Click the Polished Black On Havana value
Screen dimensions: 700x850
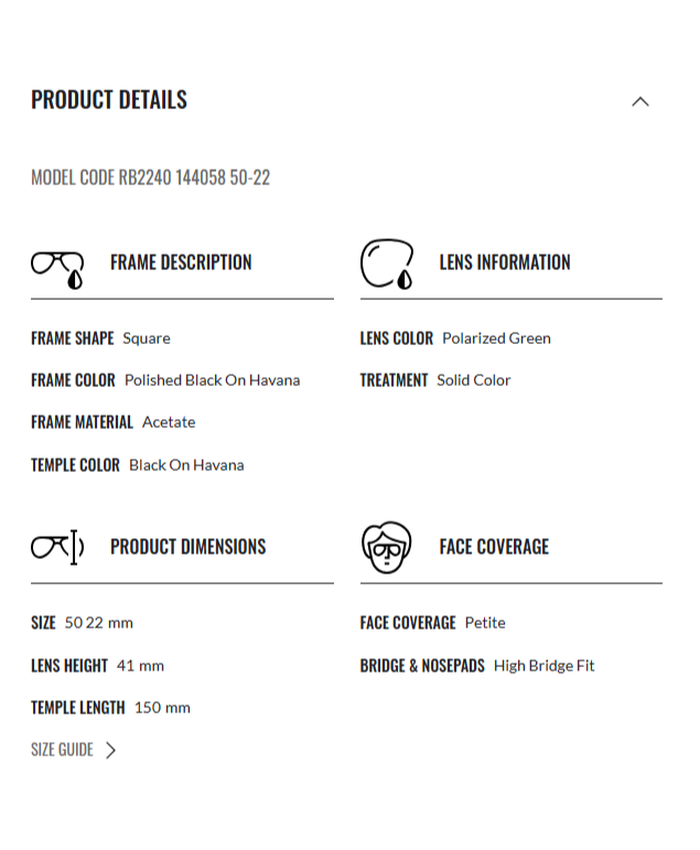point(212,380)
